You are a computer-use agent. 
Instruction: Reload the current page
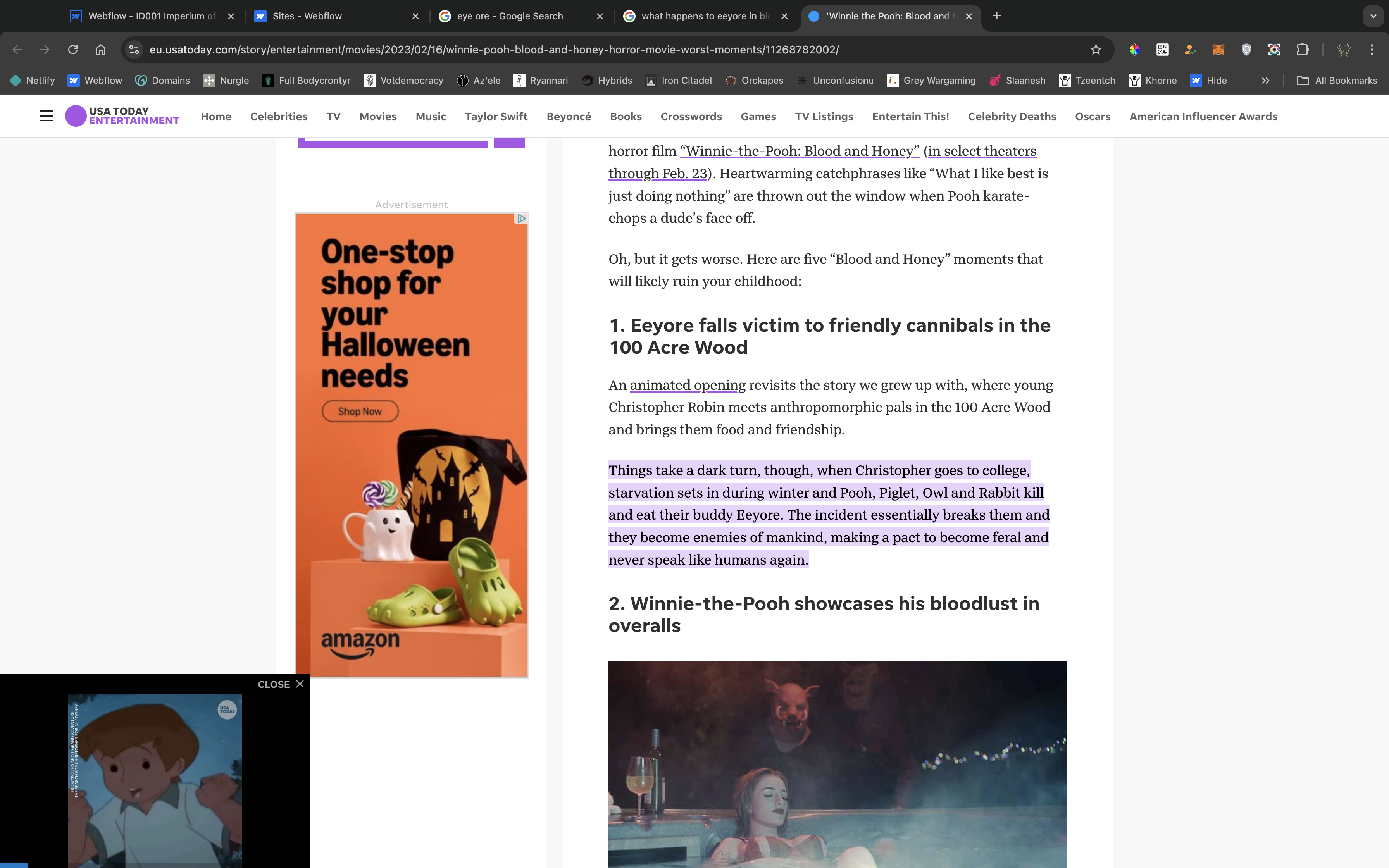[x=73, y=49]
